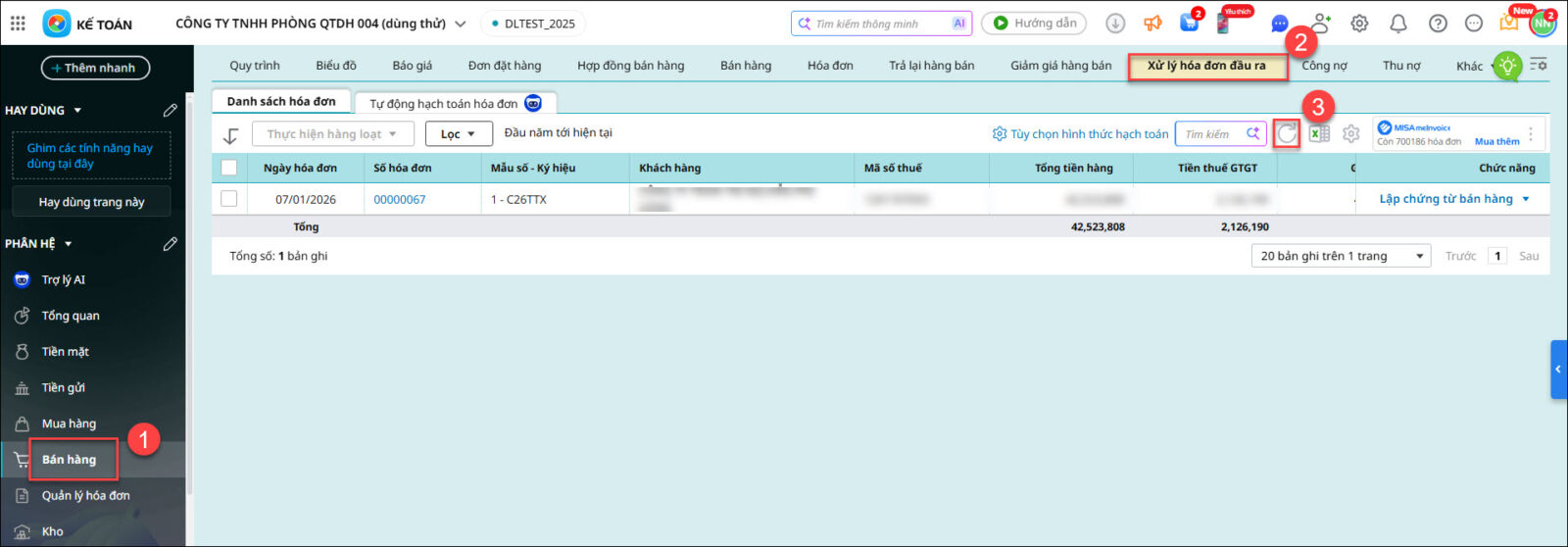This screenshot has height=547, width=1568.
Task: Click Lập chứng từ bán hàng link
Action: (1445, 199)
